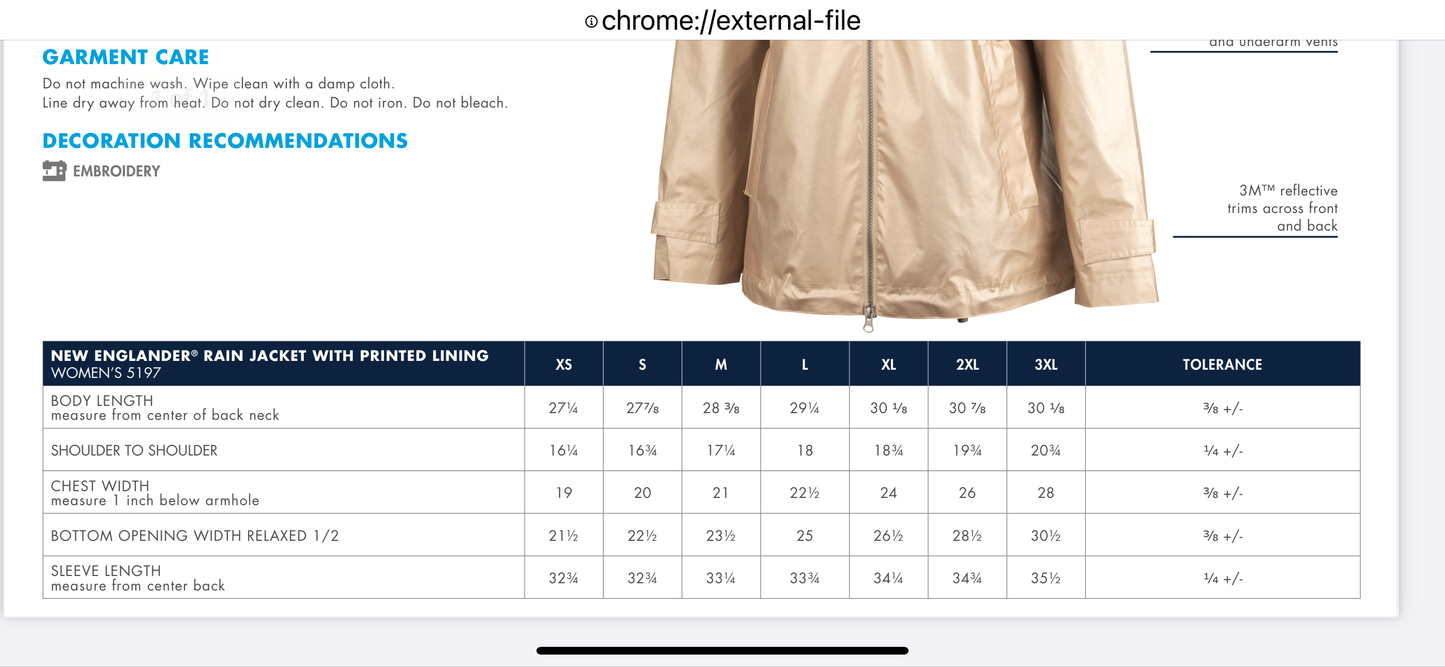Click the Garment Care heading
Image resolution: width=1445 pixels, height=667 pixels.
coord(126,57)
